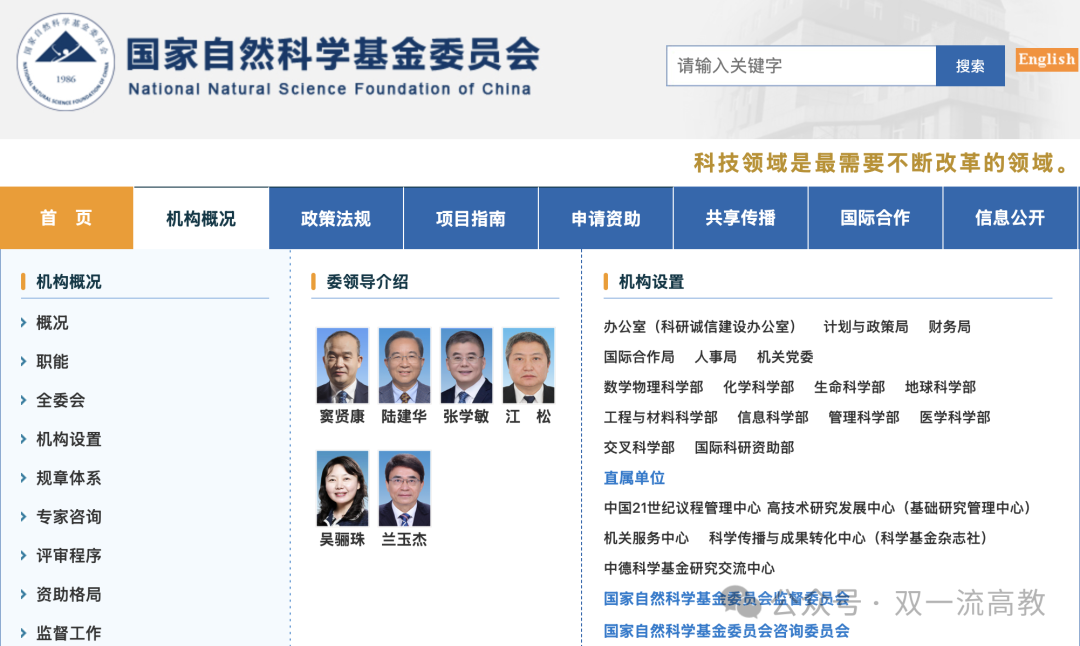Open the 政策法规 navigation tab
Image resolution: width=1080 pixels, height=646 pixels.
[336, 218]
